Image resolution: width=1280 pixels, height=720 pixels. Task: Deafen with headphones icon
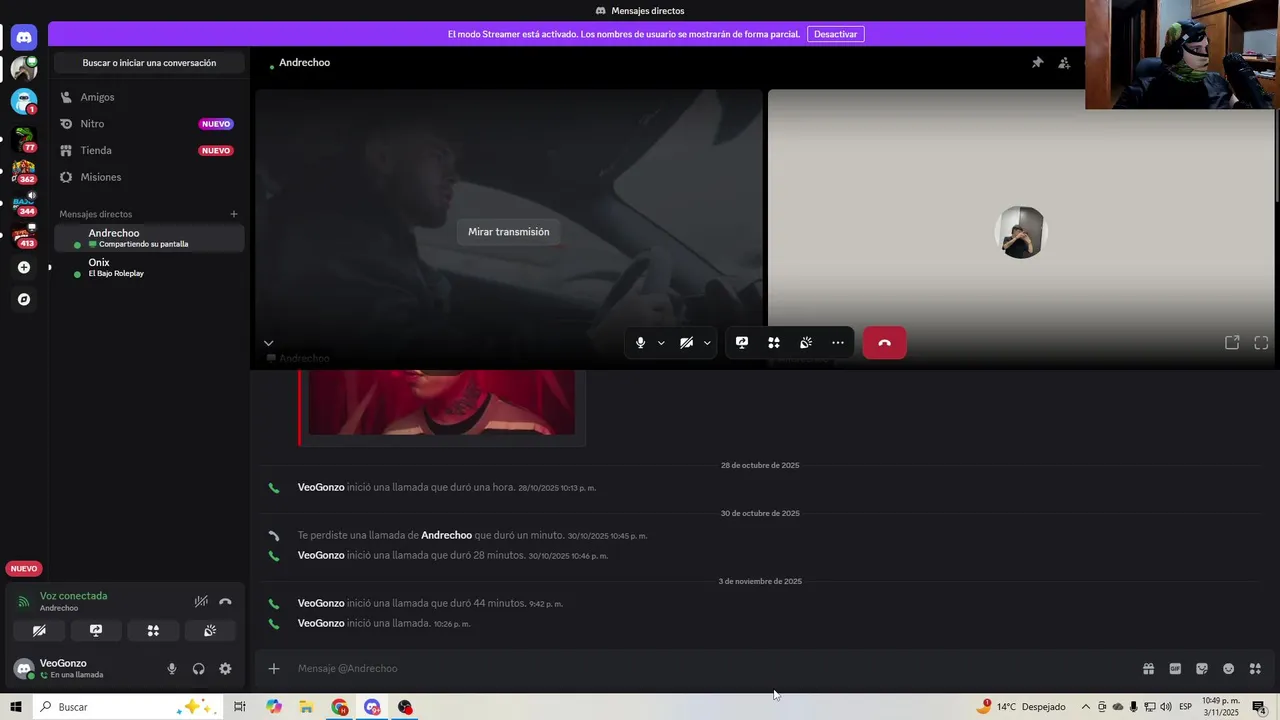(198, 669)
